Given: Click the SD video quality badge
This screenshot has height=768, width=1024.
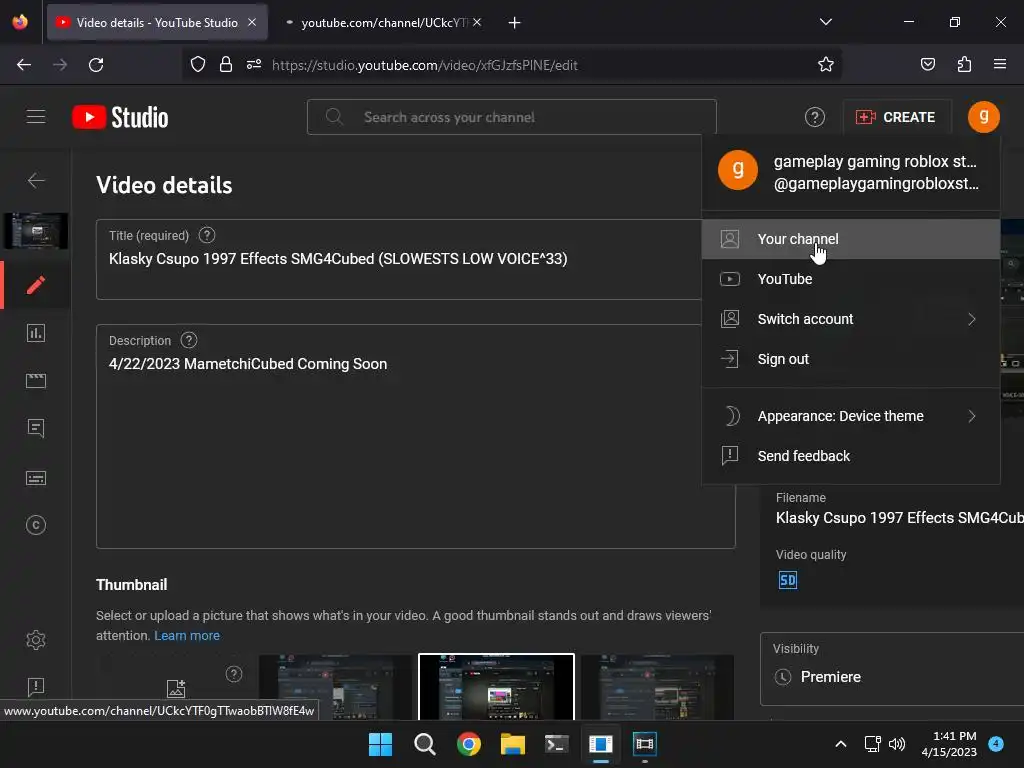Looking at the screenshot, I should (x=788, y=580).
